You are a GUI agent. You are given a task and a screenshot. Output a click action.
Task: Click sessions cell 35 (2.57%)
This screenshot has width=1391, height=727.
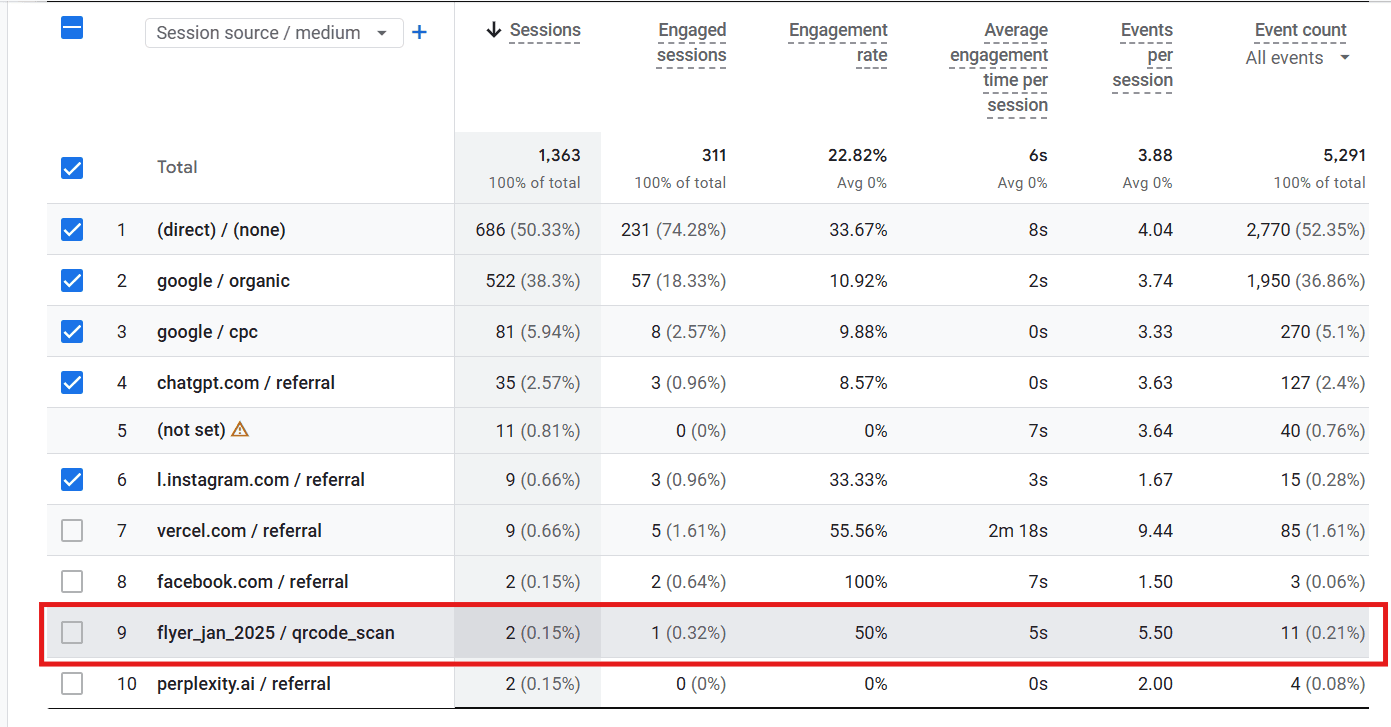coord(538,383)
